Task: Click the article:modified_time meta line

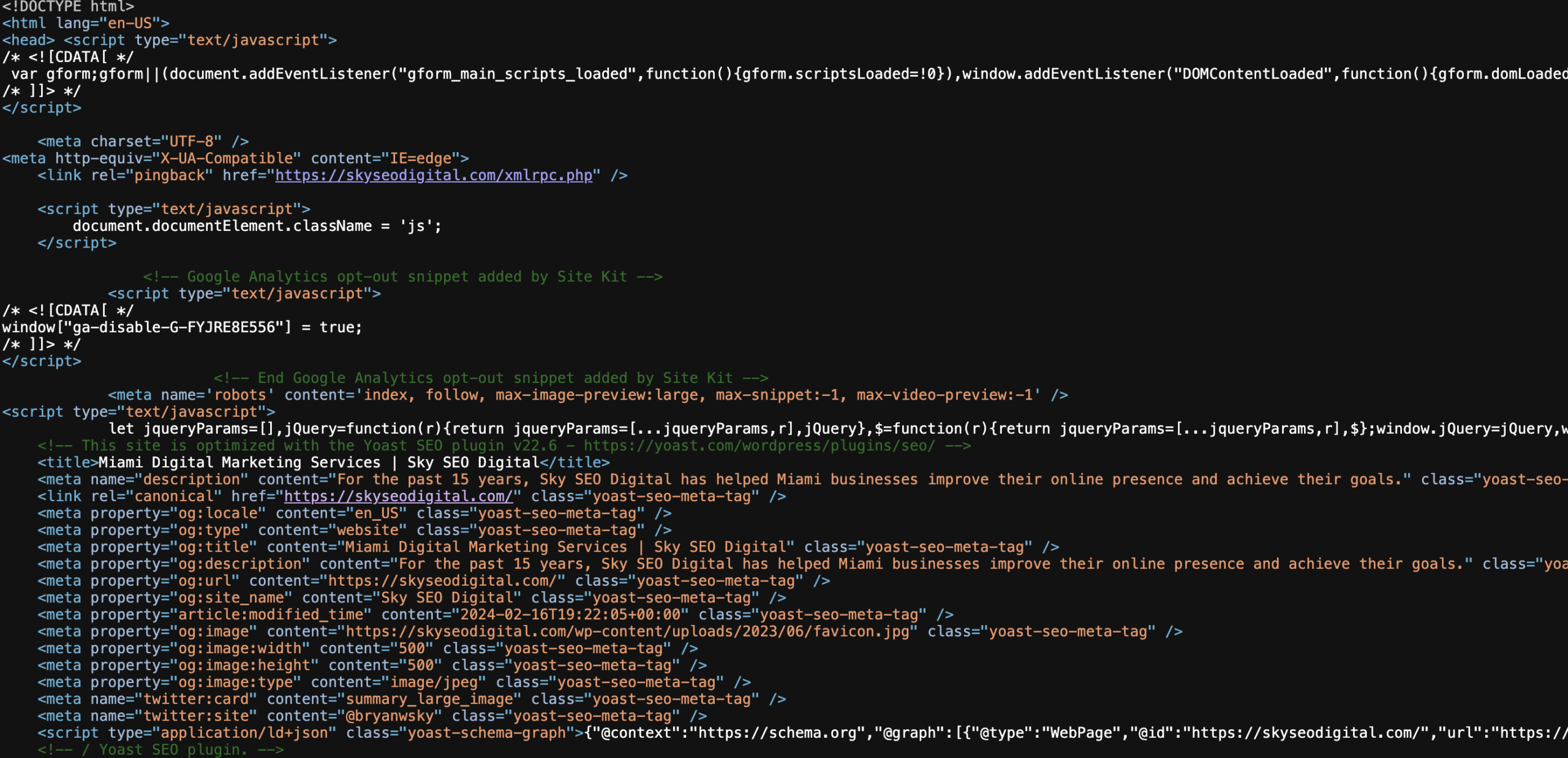Action: tap(495, 615)
